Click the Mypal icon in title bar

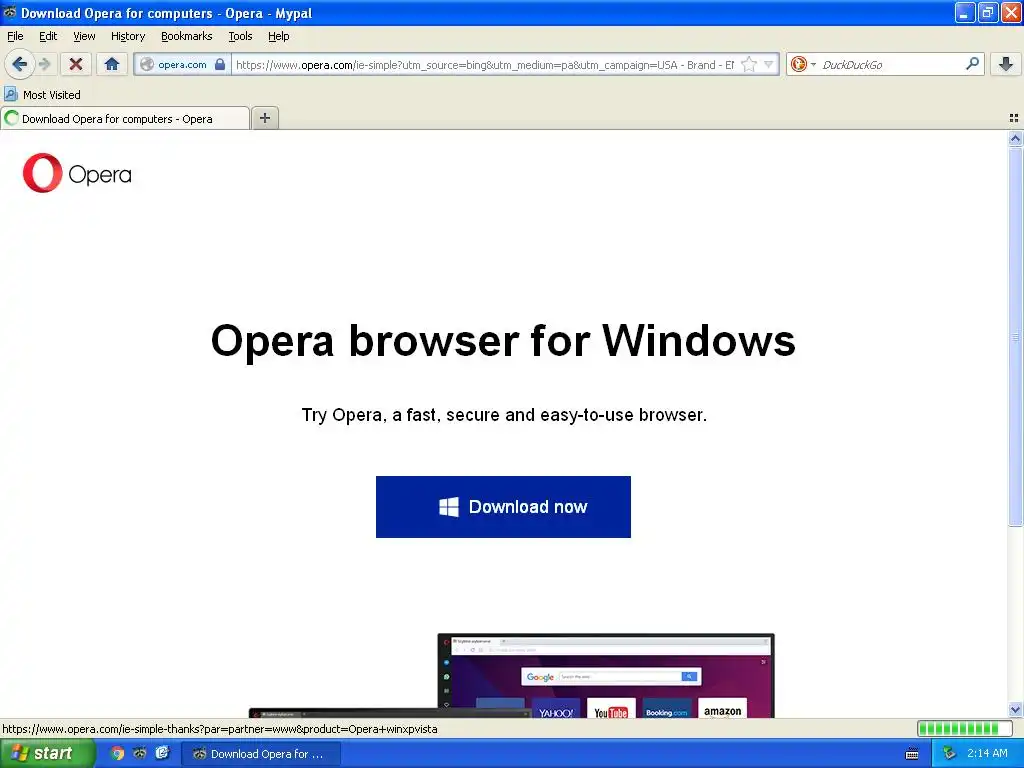click(x=10, y=12)
